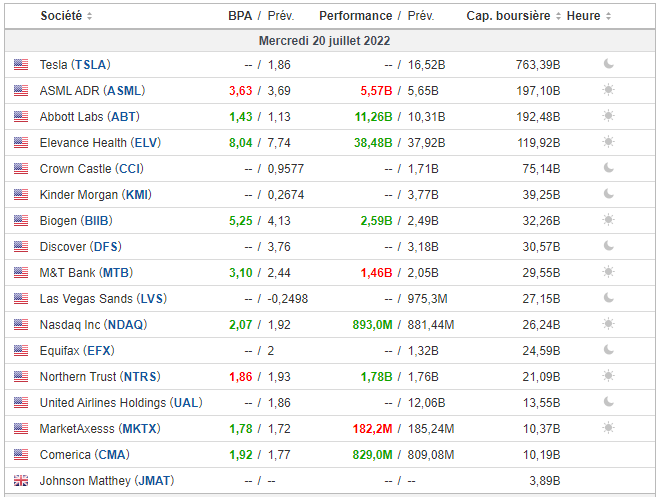Screen dimensions: 659x497
Task: Open the Elevance Health company link
Action: tap(83, 142)
